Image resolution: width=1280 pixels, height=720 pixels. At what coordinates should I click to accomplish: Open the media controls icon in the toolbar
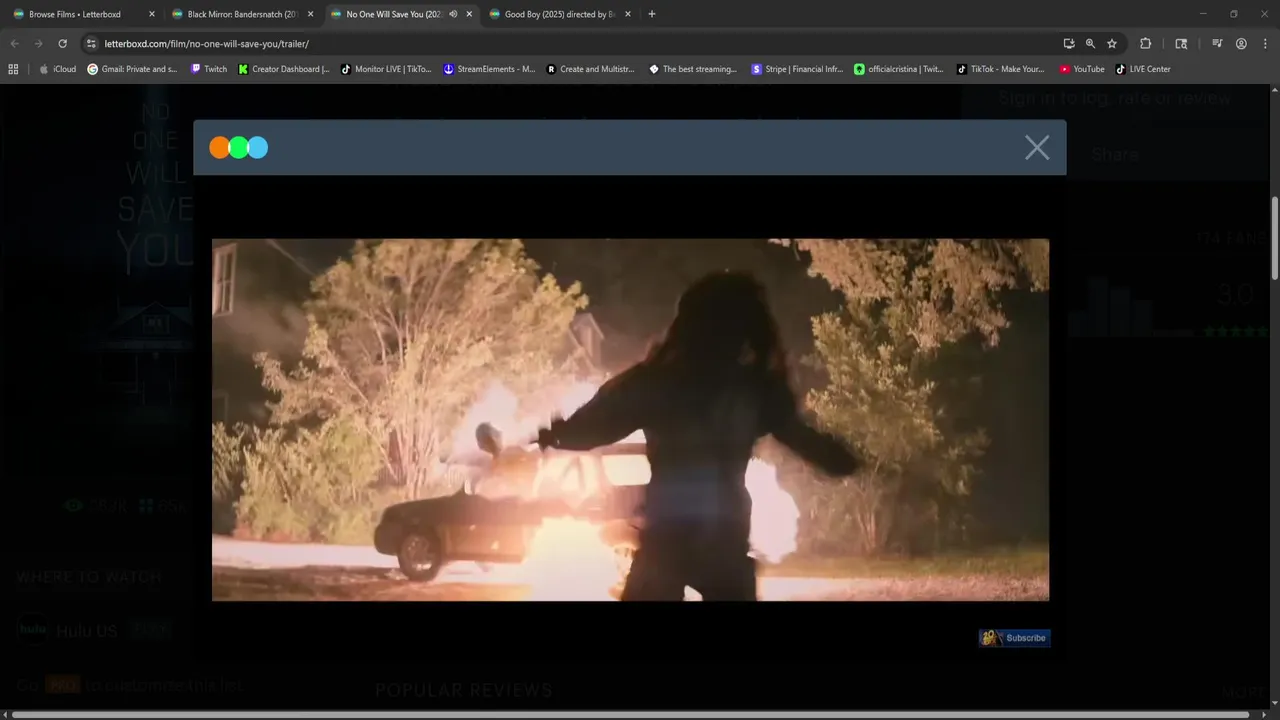click(1217, 44)
